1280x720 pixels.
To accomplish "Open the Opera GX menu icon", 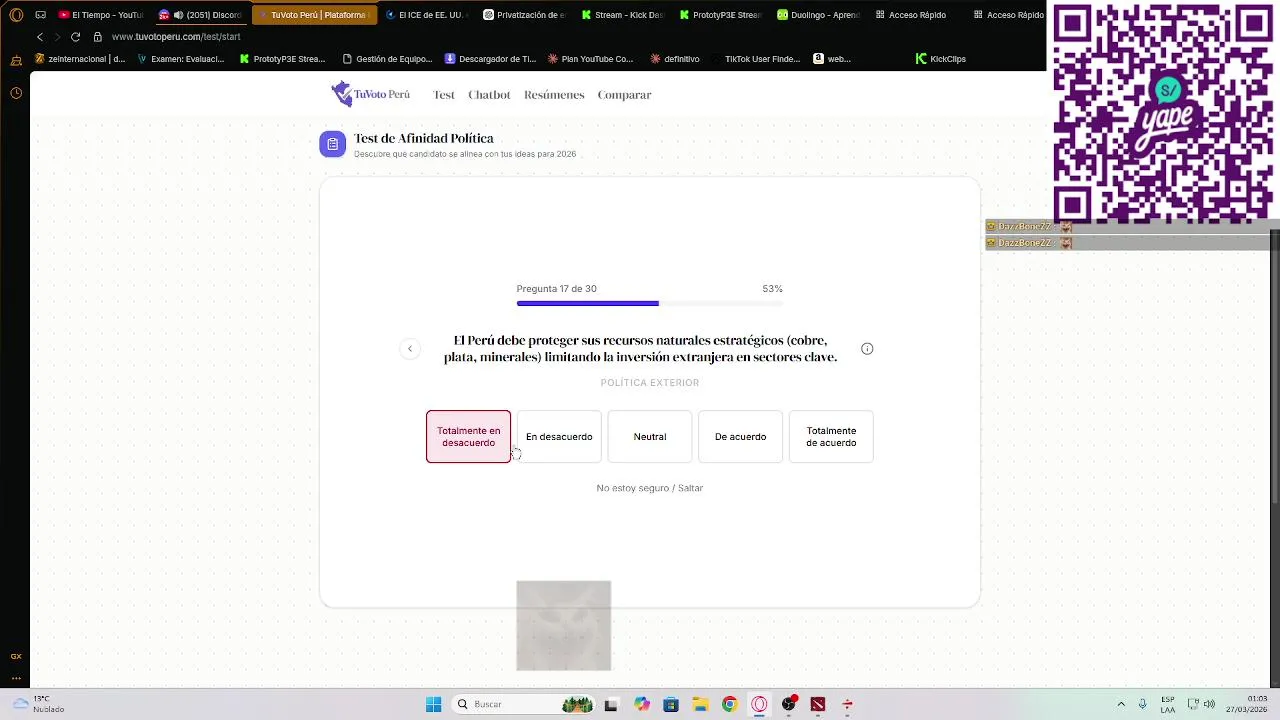I will (16, 15).
